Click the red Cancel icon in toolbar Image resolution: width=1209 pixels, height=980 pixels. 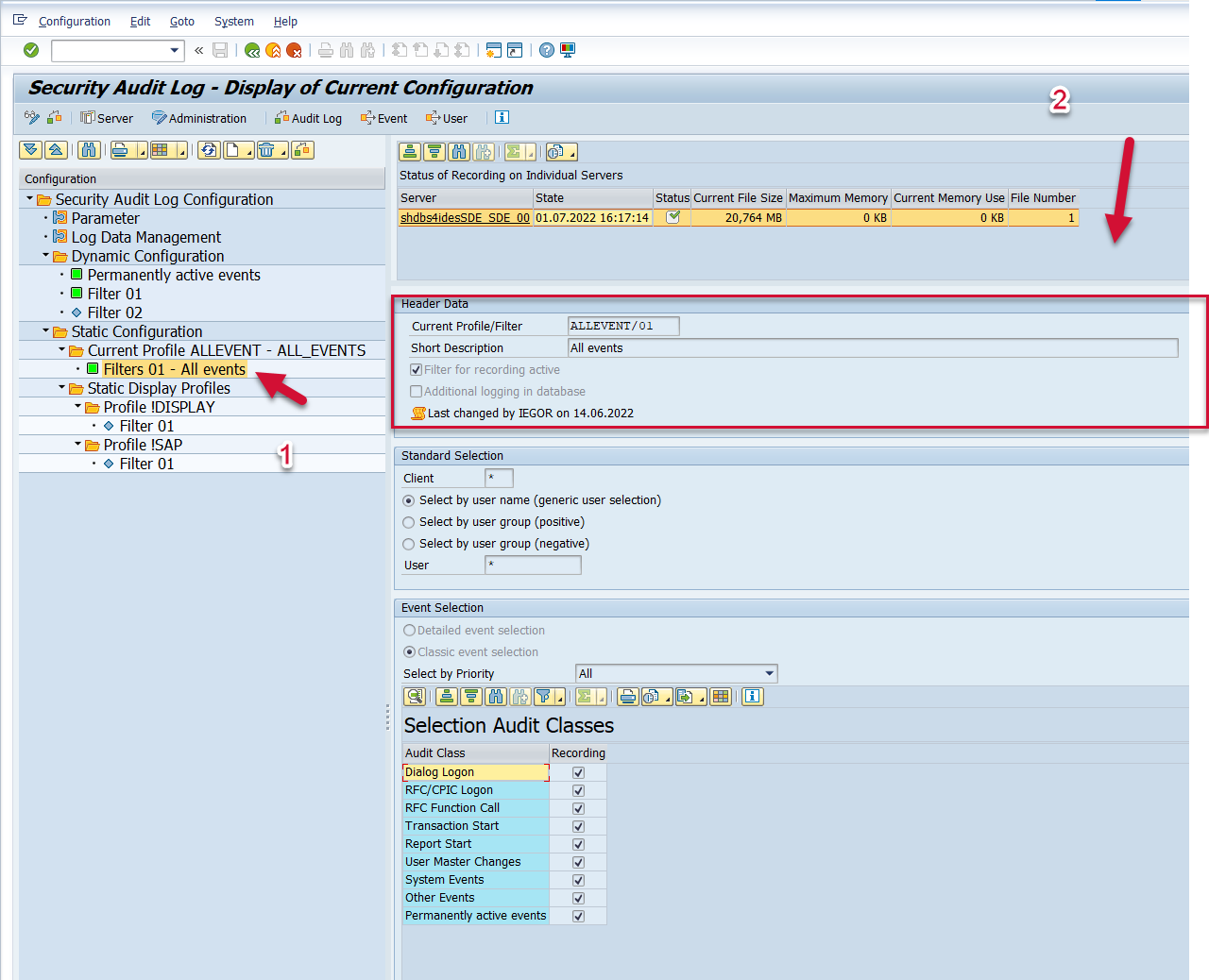pos(294,50)
